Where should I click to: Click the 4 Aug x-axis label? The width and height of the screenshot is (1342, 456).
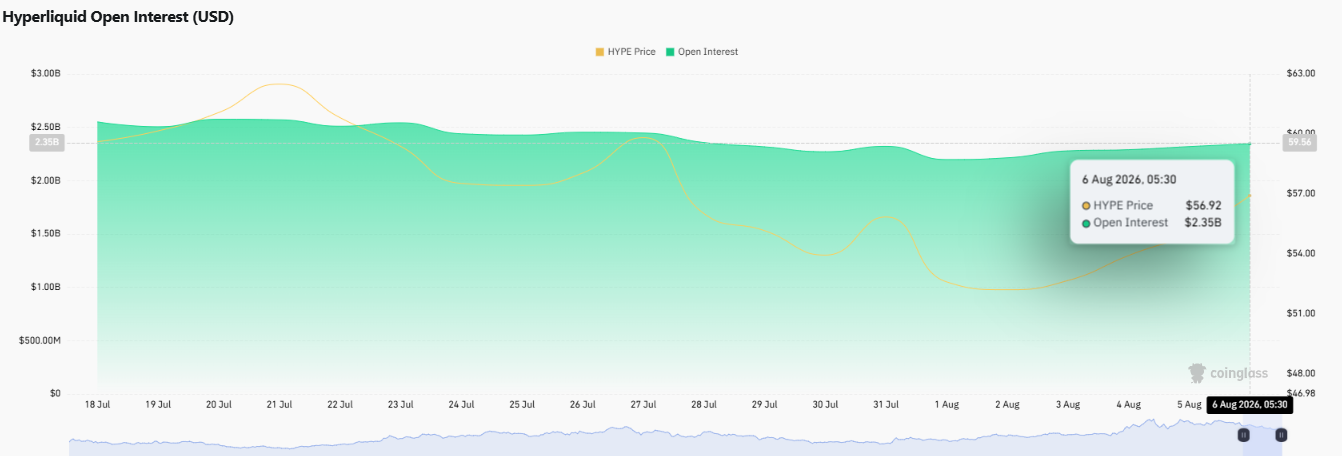(1128, 405)
